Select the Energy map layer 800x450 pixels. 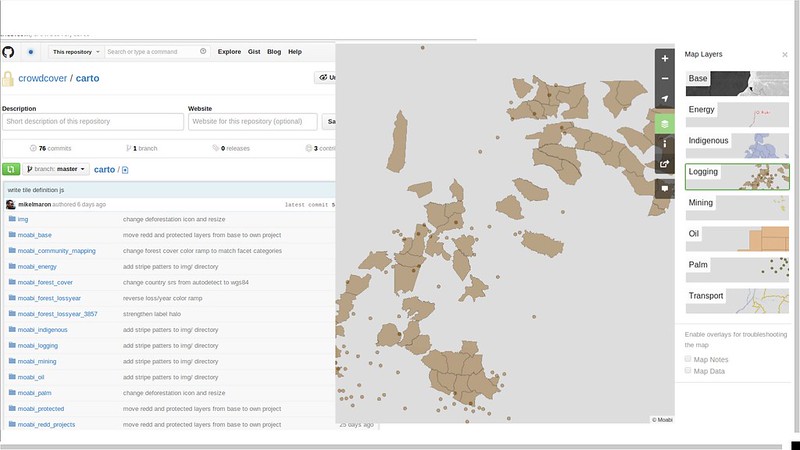click(737, 115)
